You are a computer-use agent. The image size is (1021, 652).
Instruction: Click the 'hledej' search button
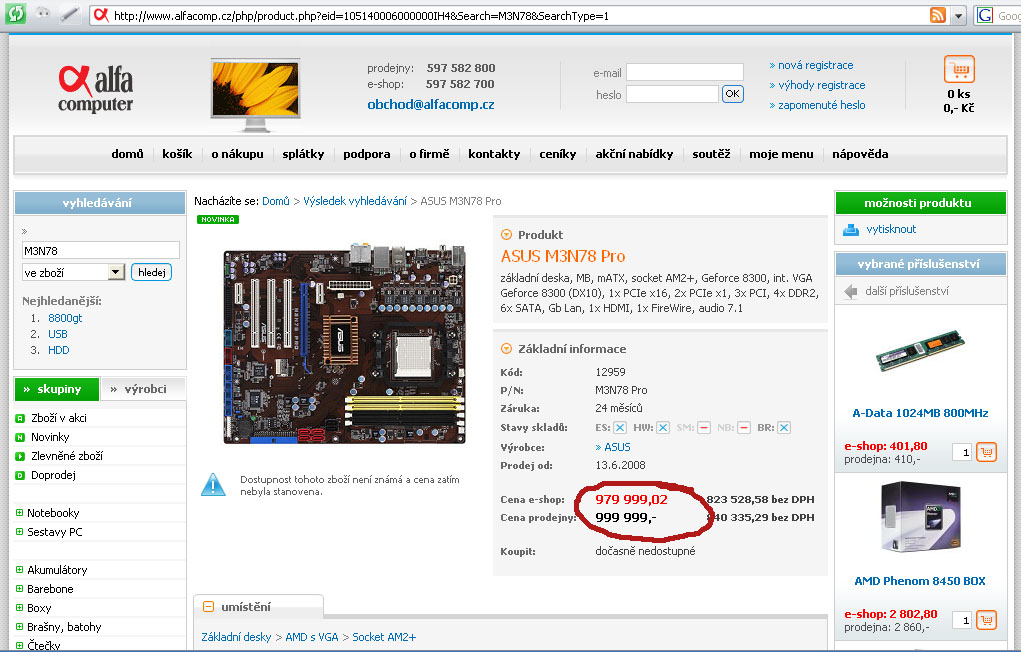pos(151,272)
